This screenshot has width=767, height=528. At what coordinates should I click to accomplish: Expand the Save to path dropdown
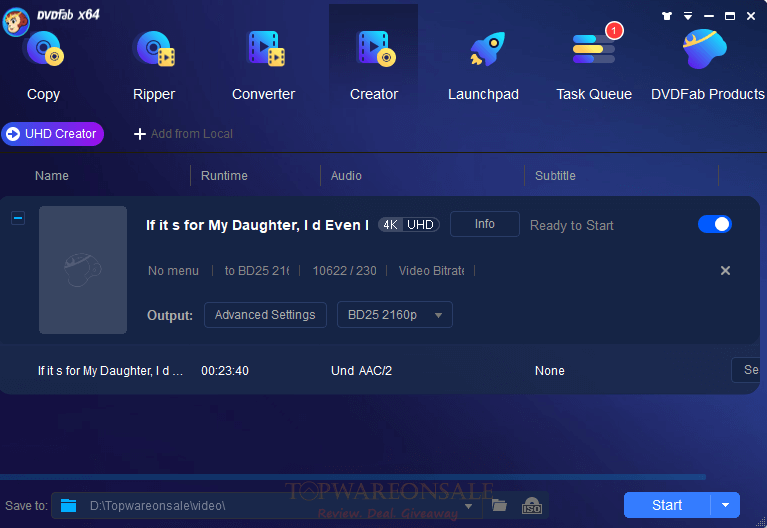[469, 506]
